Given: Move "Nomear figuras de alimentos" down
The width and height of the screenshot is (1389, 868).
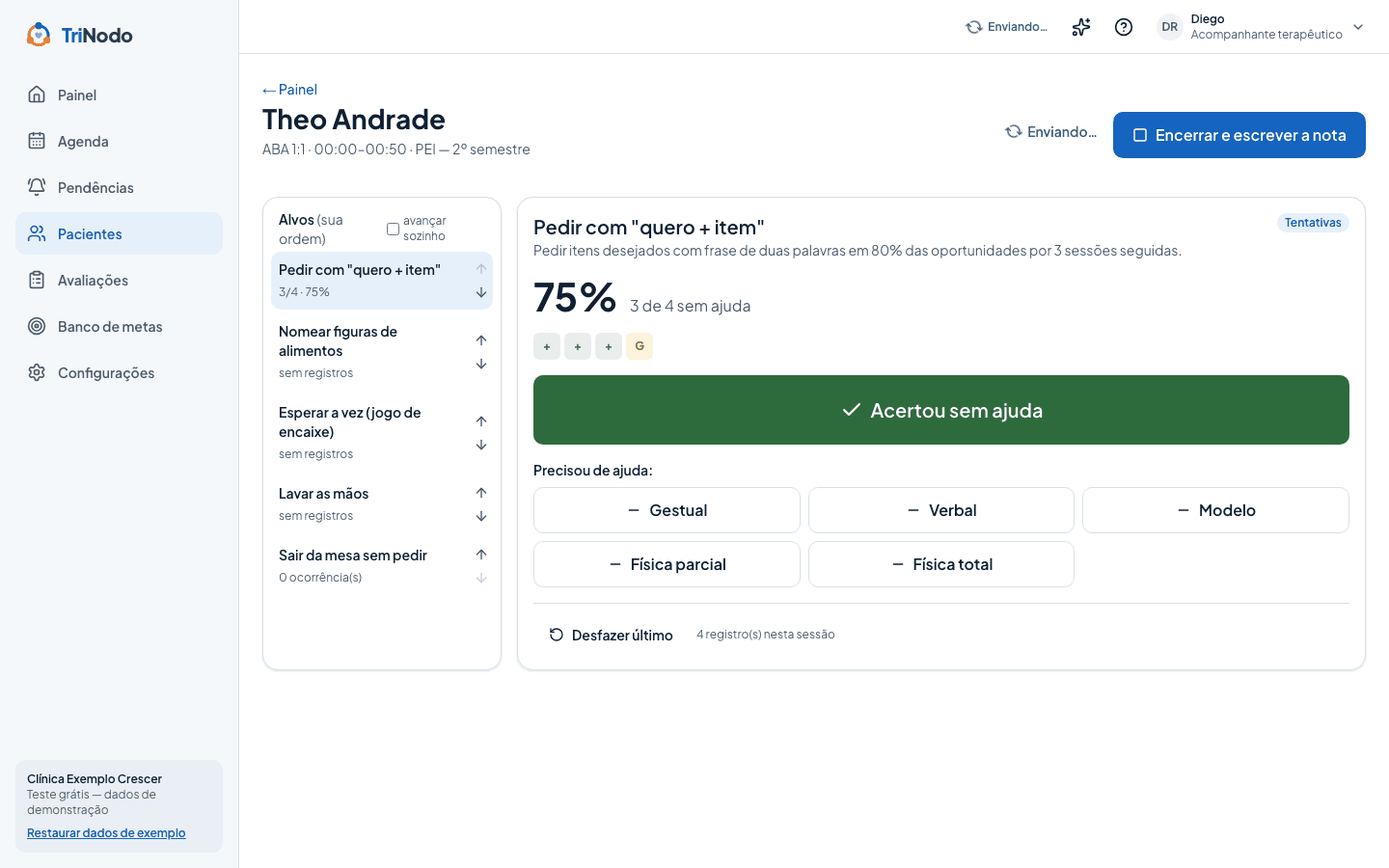Looking at the screenshot, I should [481, 364].
